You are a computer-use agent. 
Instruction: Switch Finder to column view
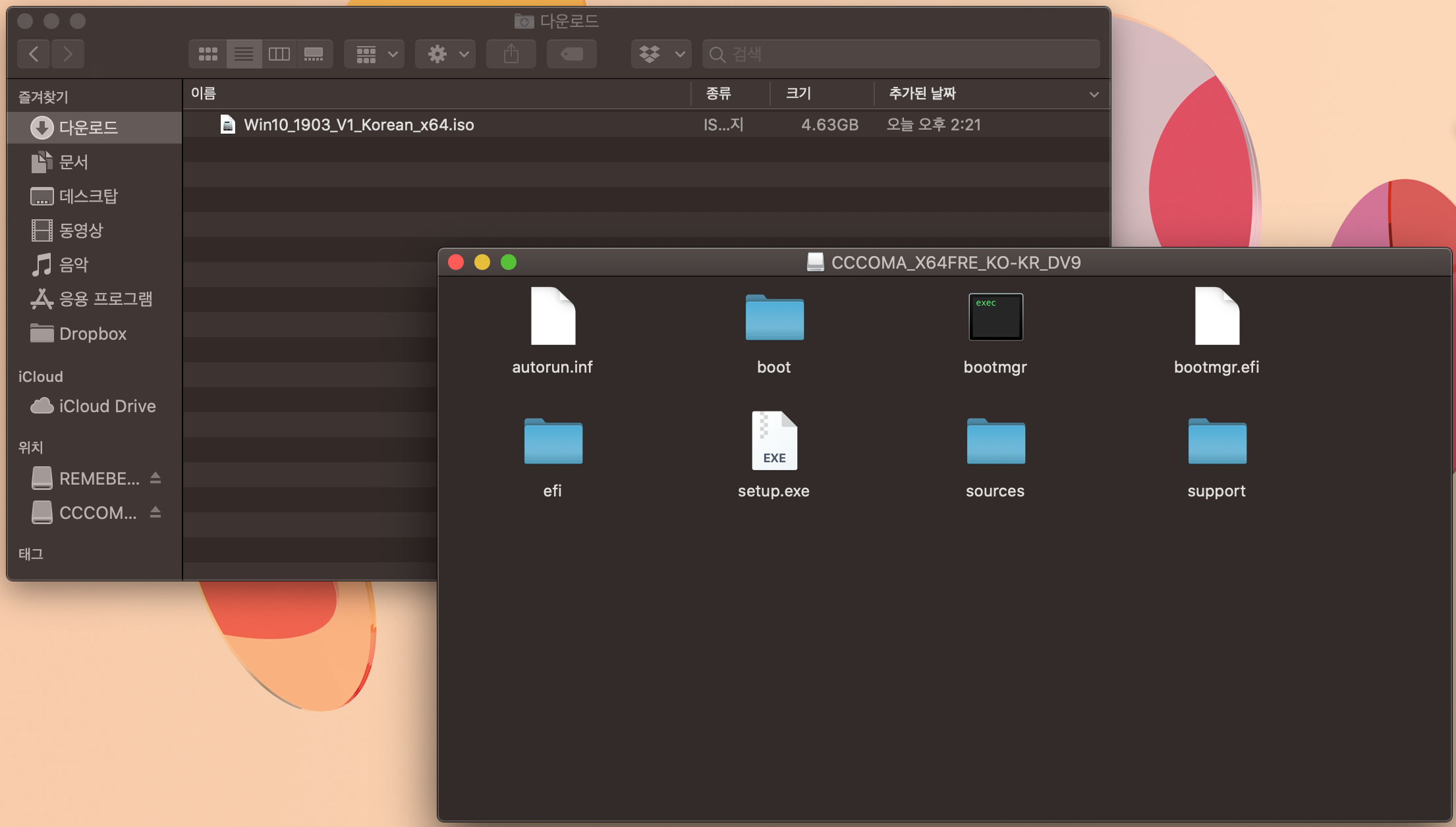click(279, 54)
